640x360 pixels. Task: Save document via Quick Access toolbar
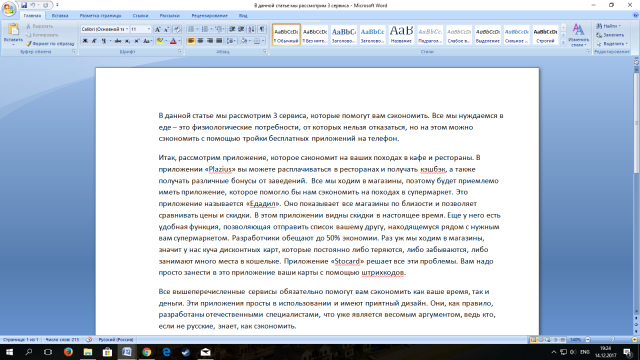(24, 5)
